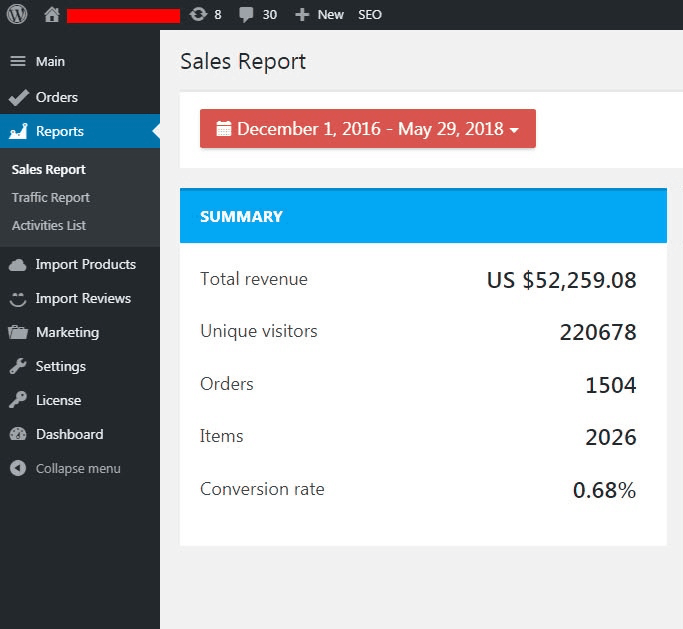Click the Settings wrench icon
The image size is (683, 629).
18,367
